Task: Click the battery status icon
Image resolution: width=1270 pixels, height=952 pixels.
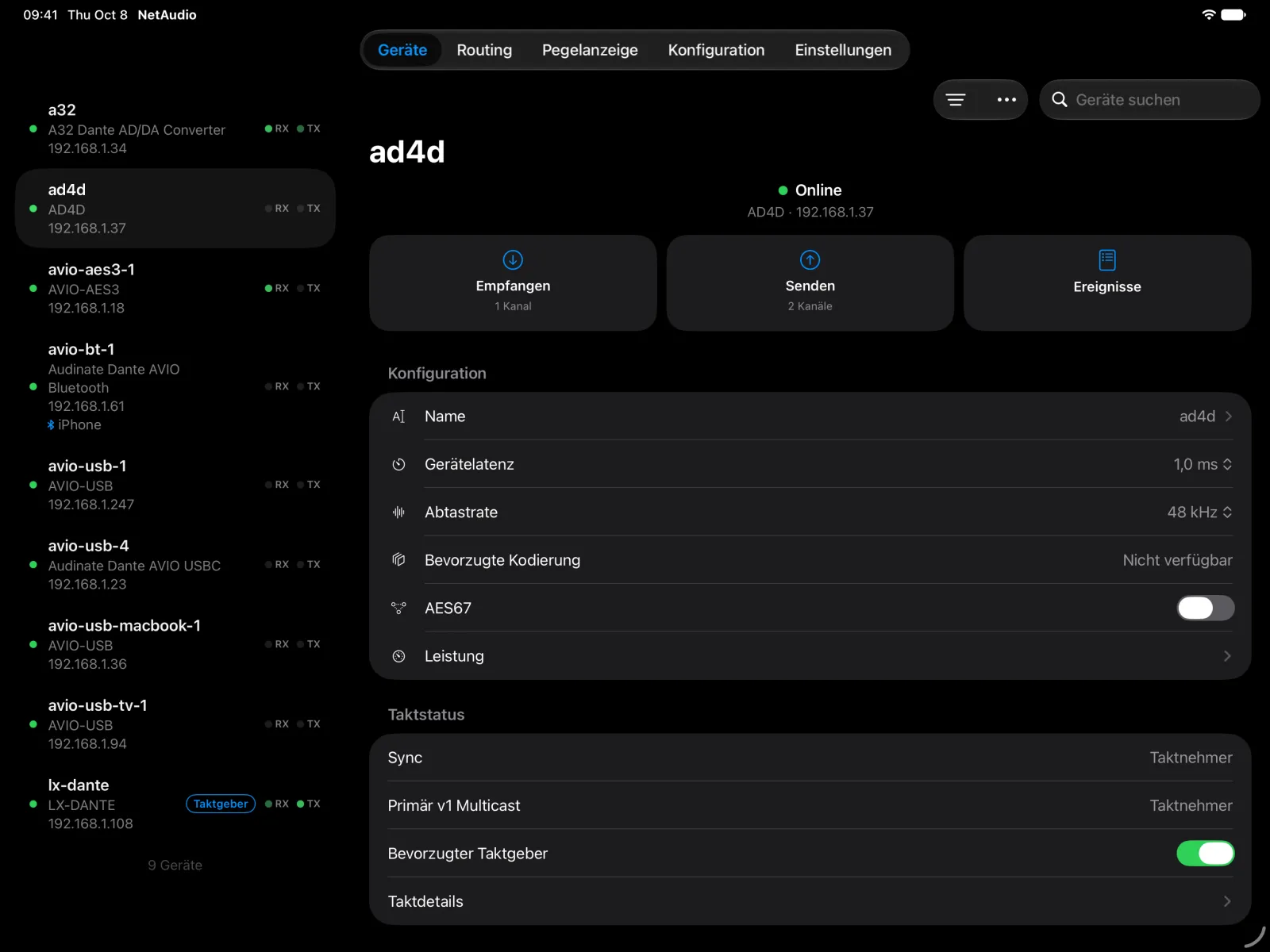Action: 1233,14
